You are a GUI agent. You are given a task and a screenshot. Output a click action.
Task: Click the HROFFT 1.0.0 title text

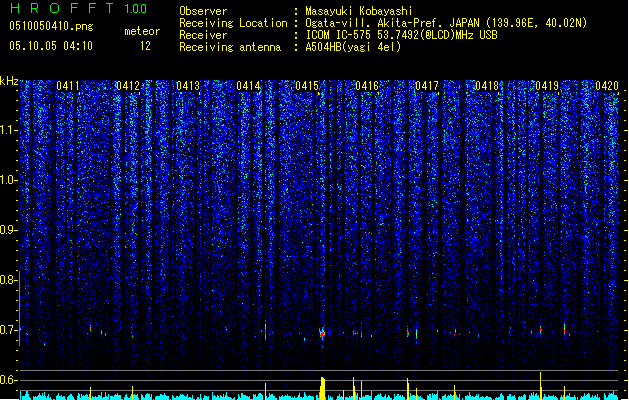pos(78,8)
